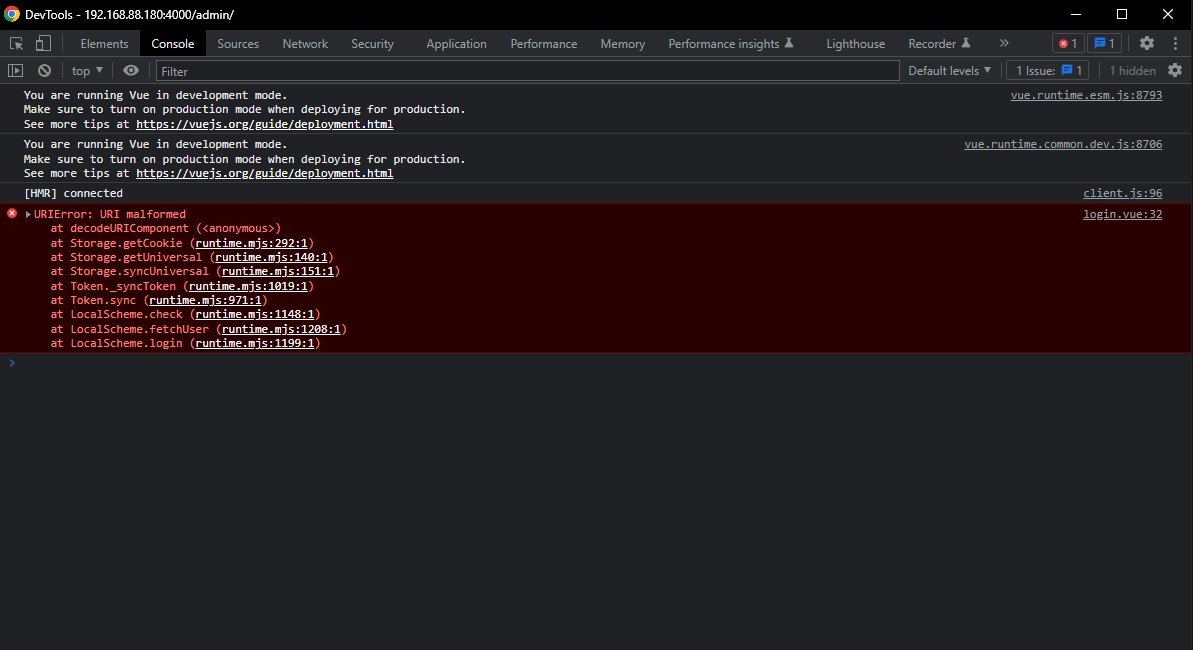The height and width of the screenshot is (650, 1193).
Task: Open client.js:96 source link
Action: pos(1122,193)
